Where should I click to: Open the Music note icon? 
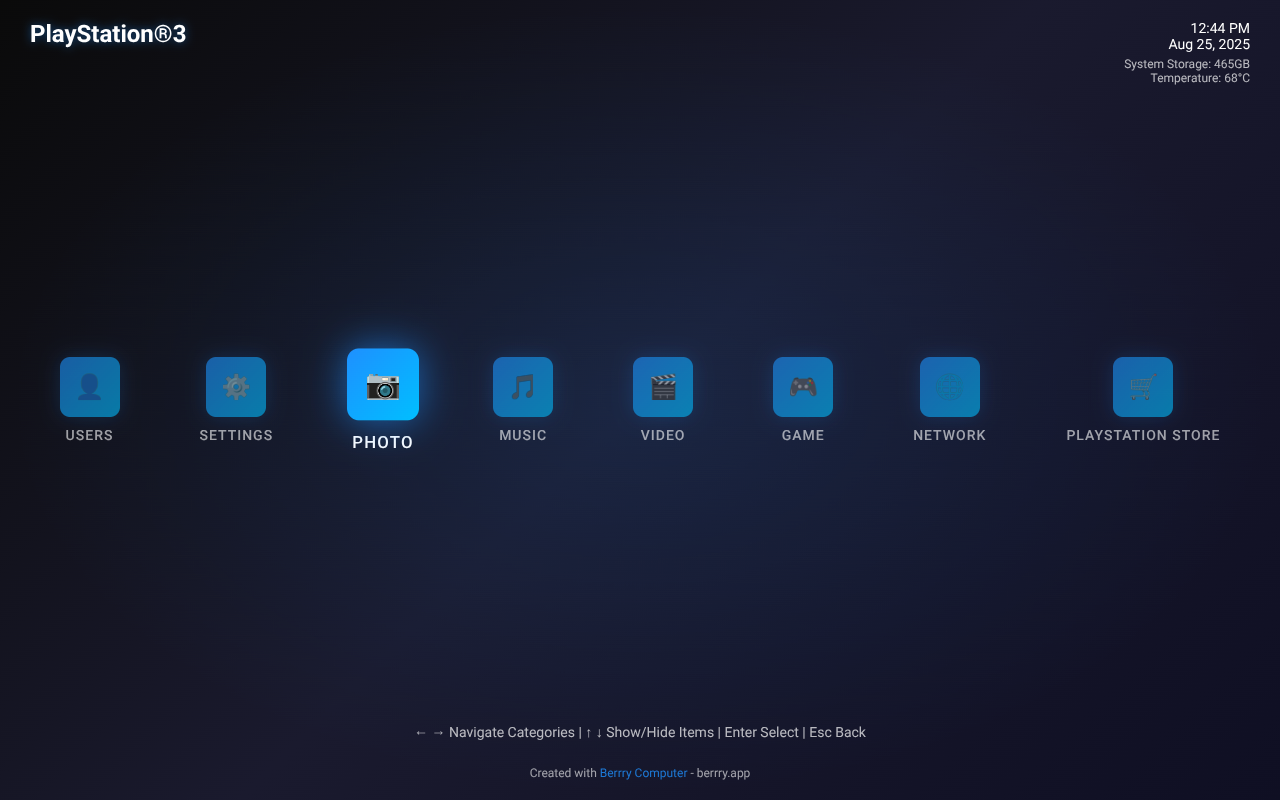click(523, 387)
